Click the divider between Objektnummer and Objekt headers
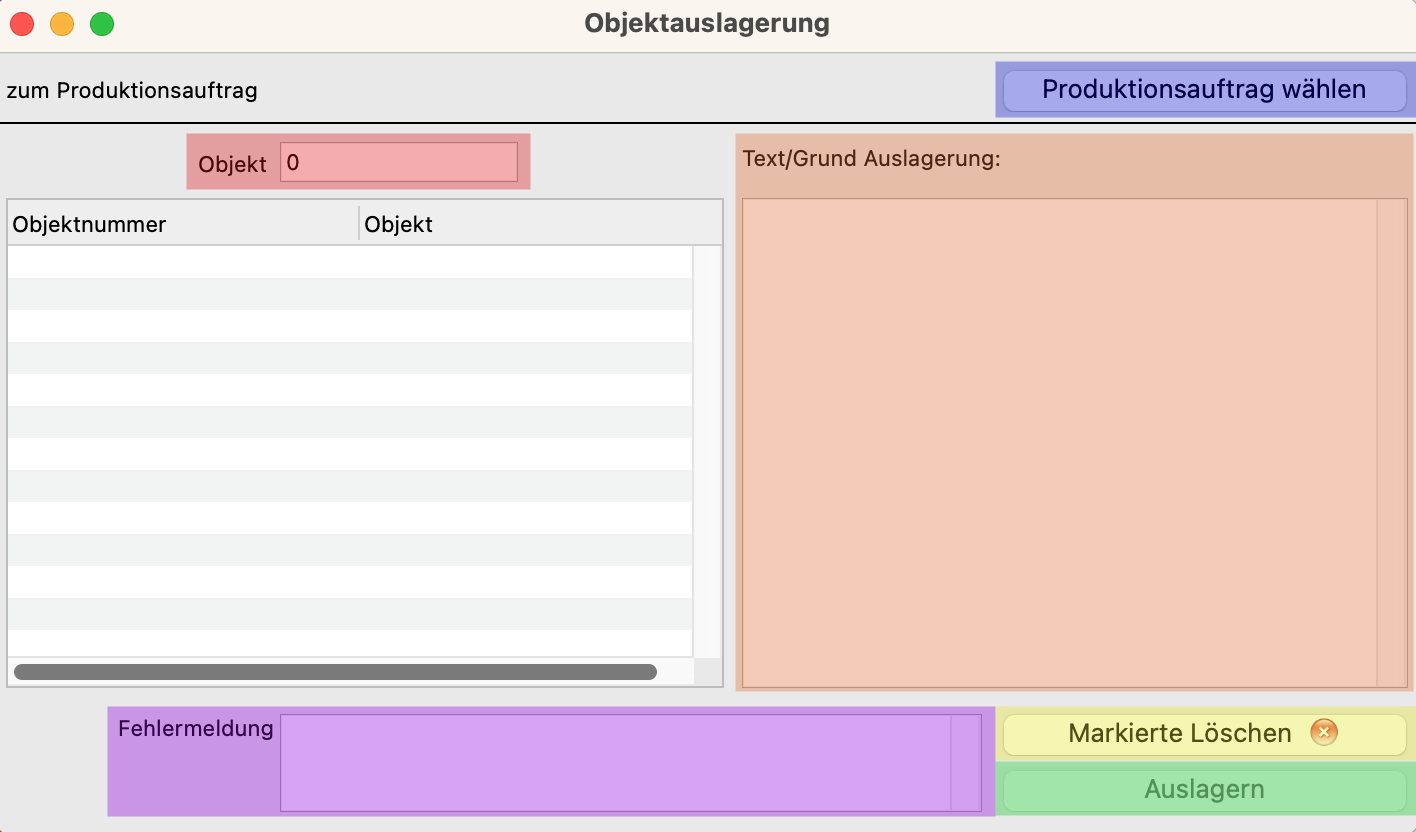Image resolution: width=1416 pixels, height=832 pixels. (x=359, y=224)
